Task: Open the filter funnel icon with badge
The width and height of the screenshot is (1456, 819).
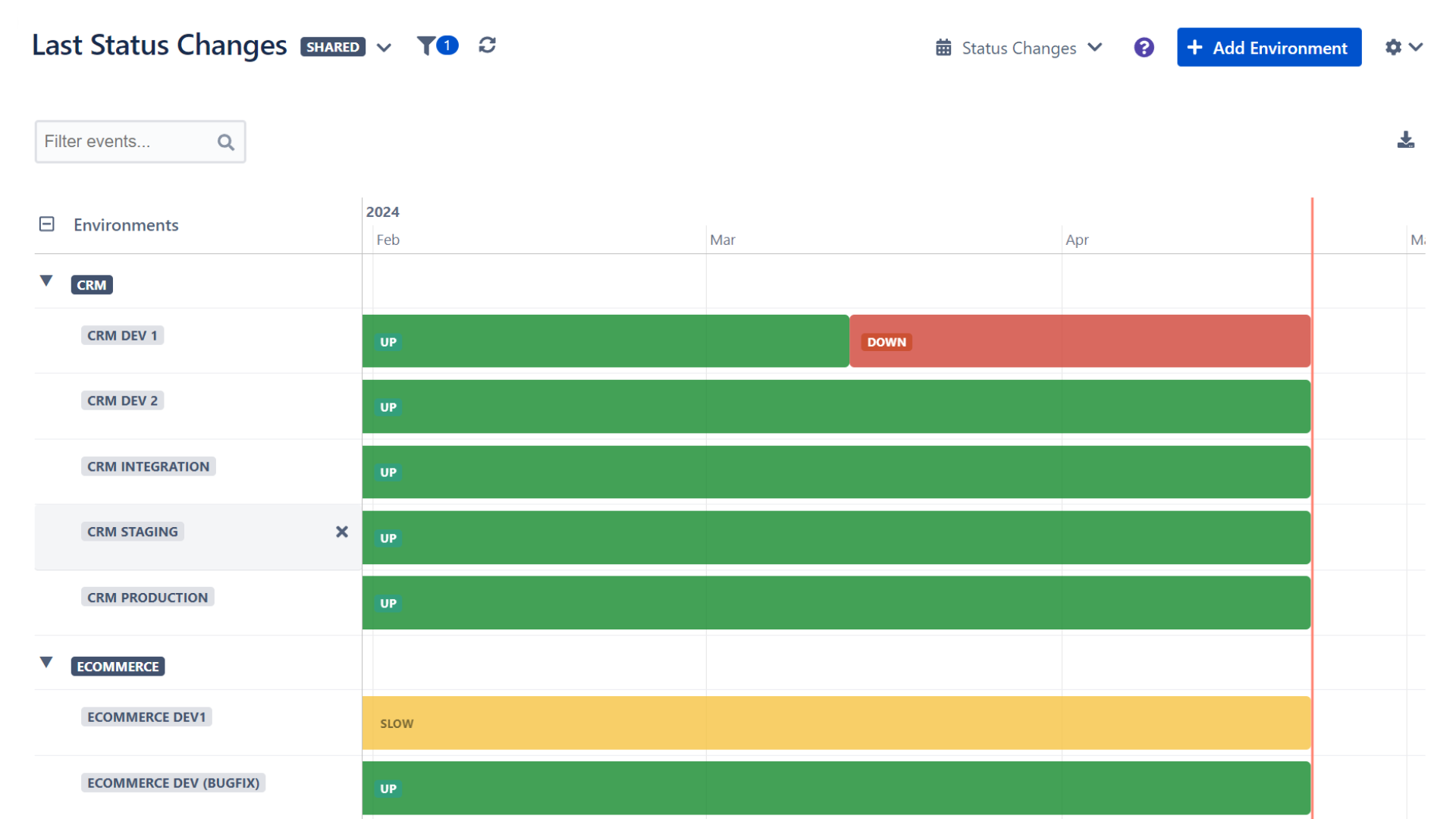Action: pos(437,46)
